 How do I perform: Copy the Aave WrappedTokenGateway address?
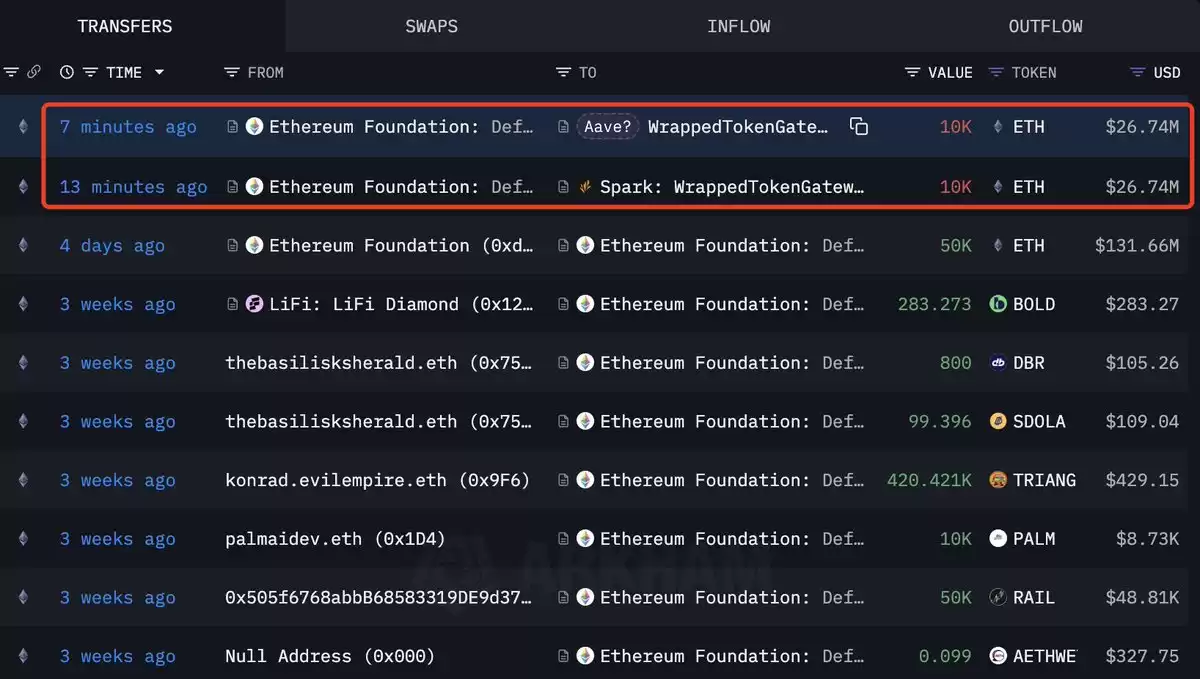[859, 126]
